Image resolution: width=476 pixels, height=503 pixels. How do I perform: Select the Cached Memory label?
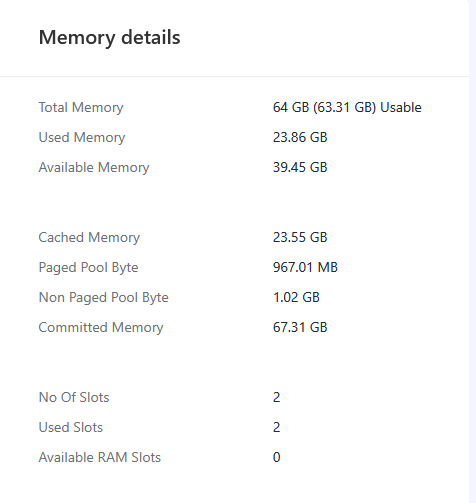89,238
